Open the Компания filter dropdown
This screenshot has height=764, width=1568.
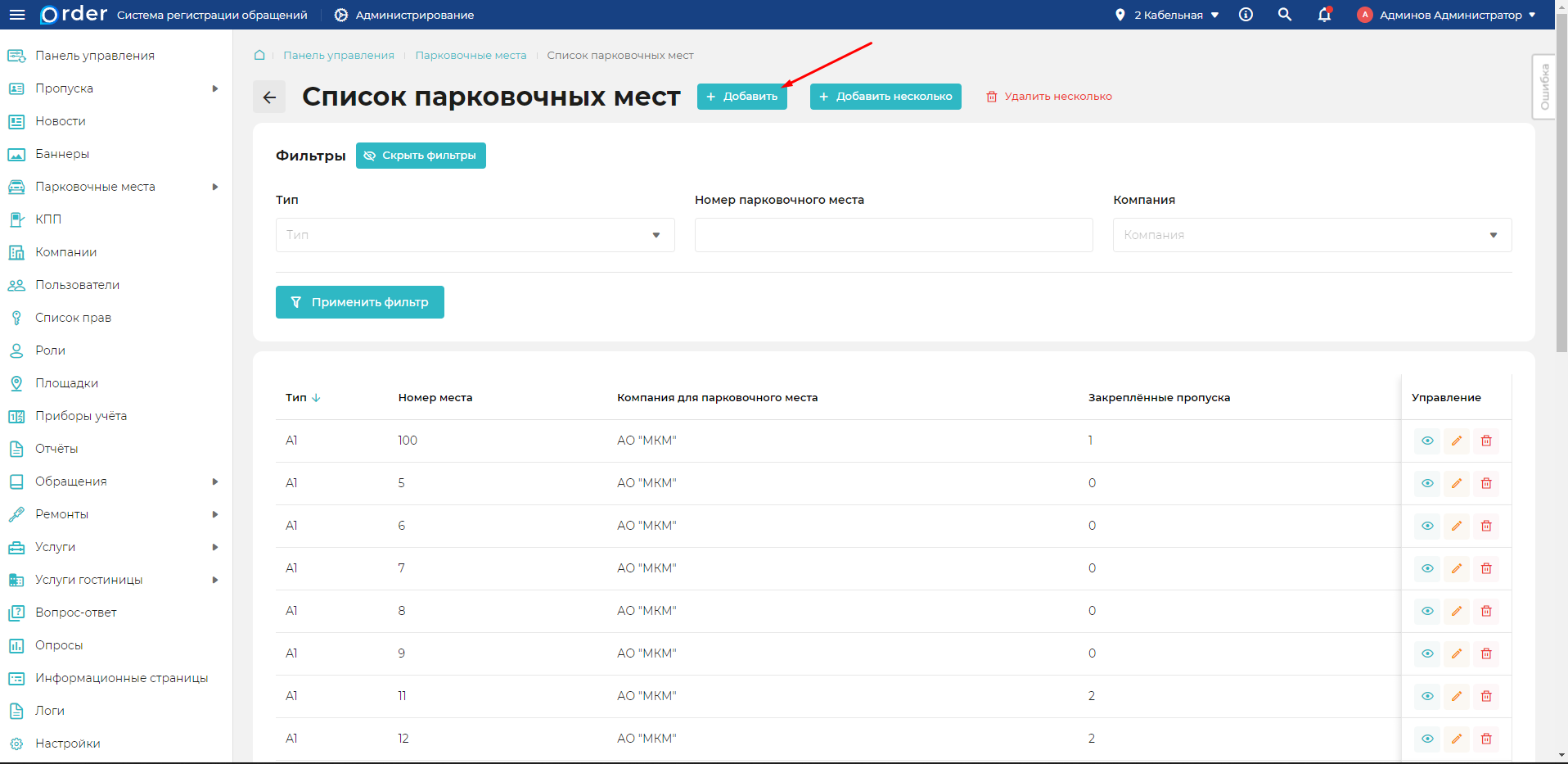point(1311,235)
